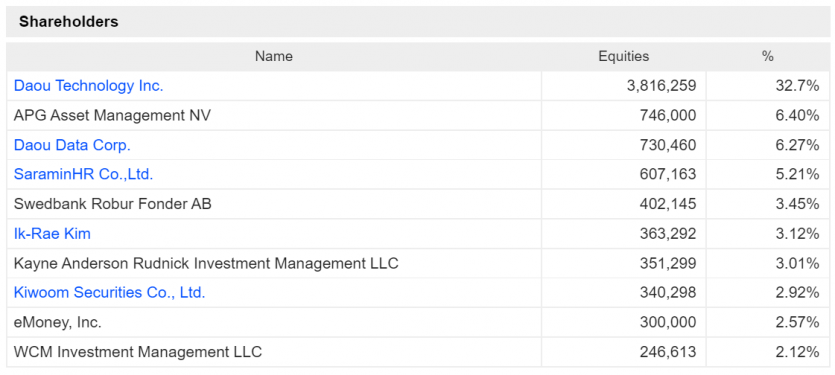Open the Ik-Rae Kim shareholder link
Image resolution: width=835 pixels, height=375 pixels.
click(52, 233)
